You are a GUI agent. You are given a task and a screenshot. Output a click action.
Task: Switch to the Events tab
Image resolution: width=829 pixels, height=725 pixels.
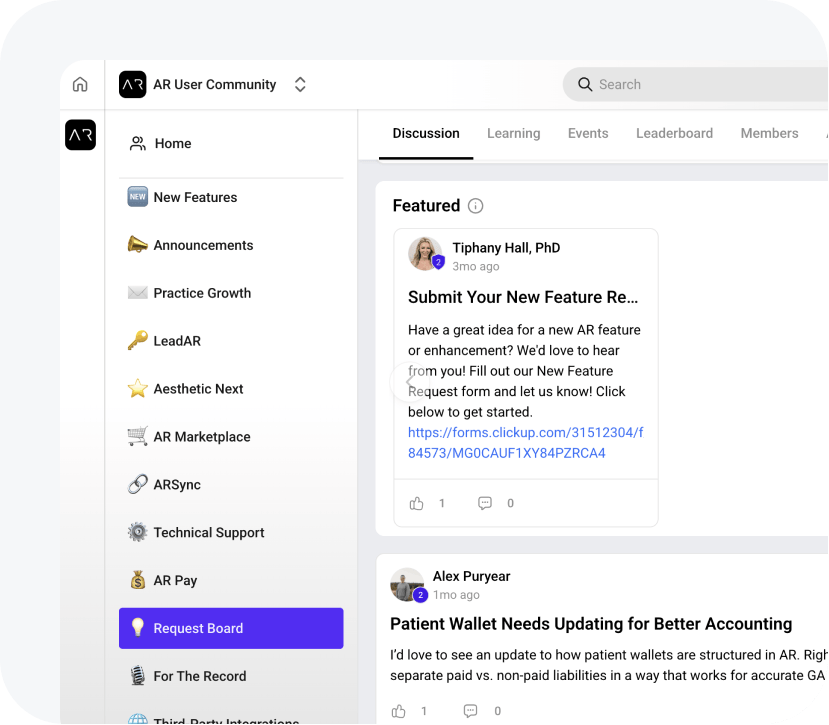click(588, 133)
